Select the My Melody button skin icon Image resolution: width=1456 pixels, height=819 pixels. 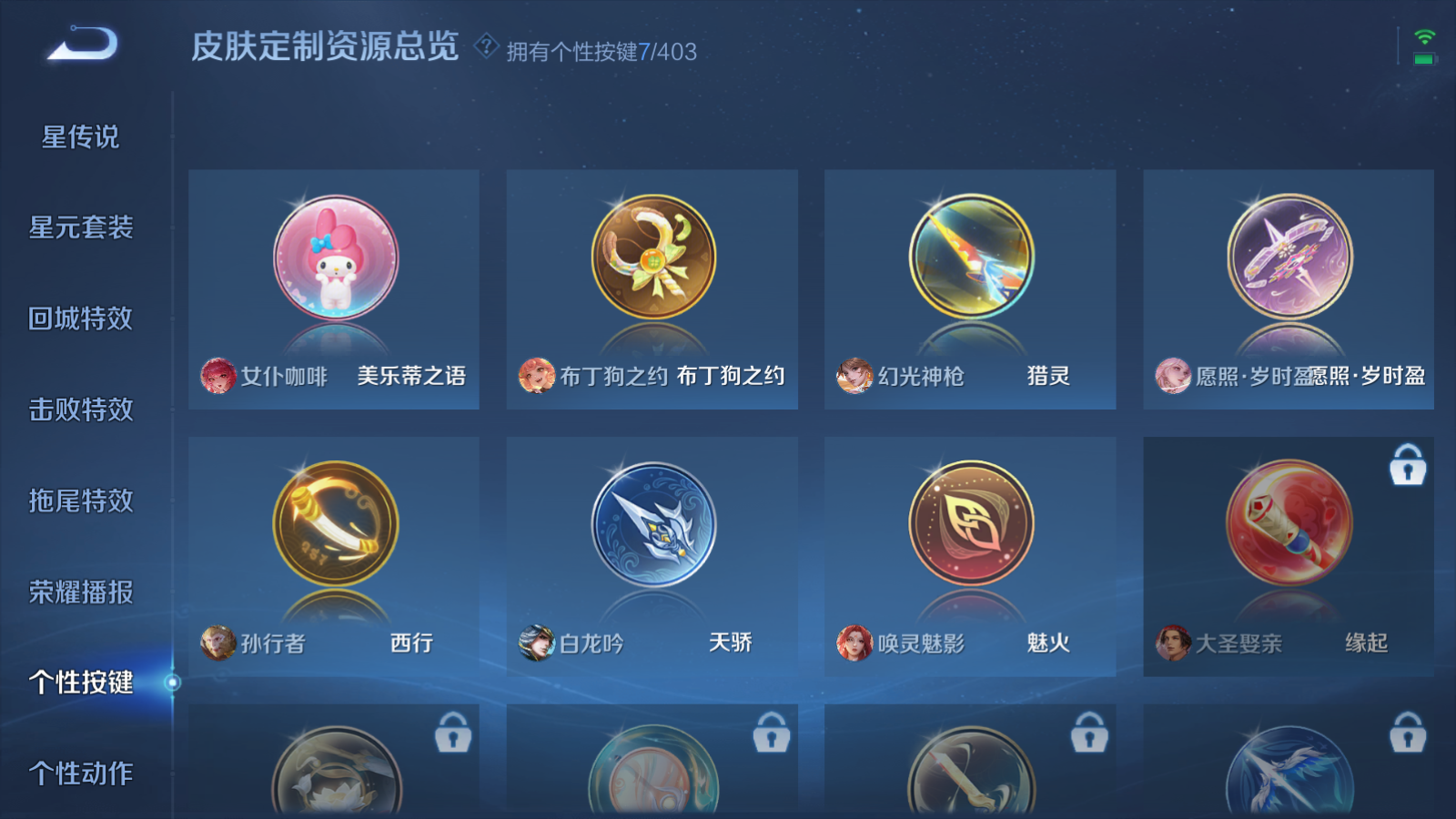[336, 258]
